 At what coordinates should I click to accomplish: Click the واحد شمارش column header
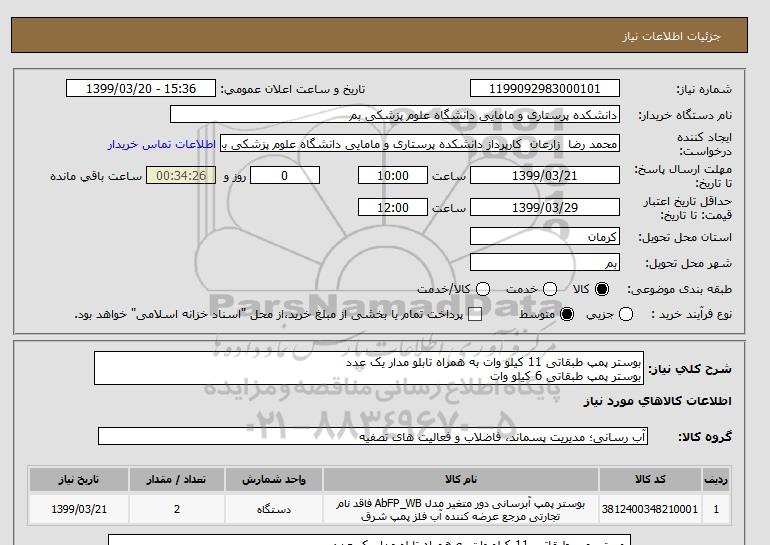[x=274, y=479]
